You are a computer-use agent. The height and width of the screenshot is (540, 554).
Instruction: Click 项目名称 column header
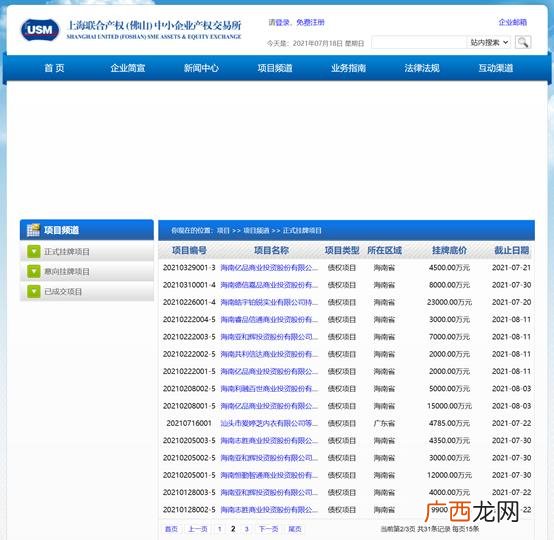[x=272, y=251]
